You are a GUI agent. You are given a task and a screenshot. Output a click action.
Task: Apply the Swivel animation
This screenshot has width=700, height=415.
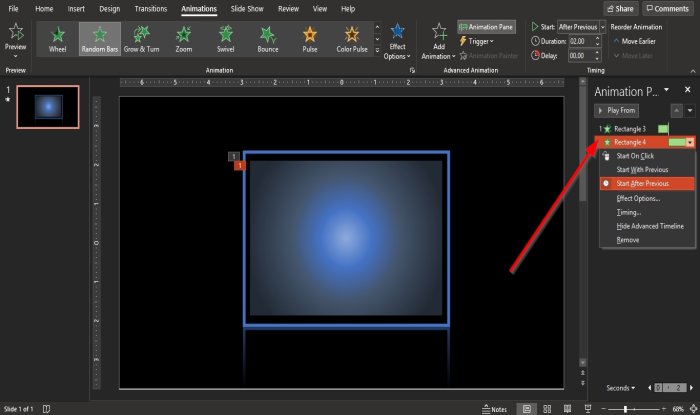(x=225, y=39)
